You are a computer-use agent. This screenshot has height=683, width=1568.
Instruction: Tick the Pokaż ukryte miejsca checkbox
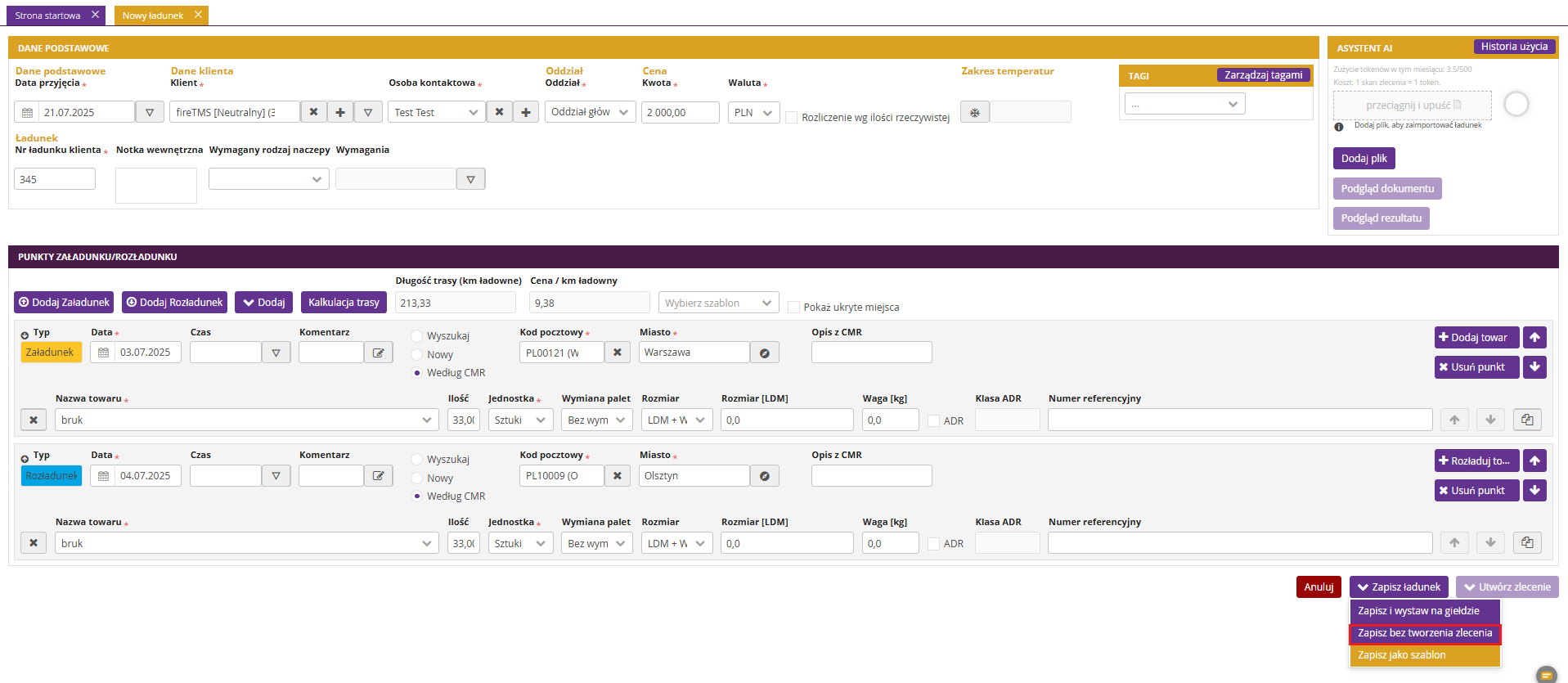click(793, 308)
